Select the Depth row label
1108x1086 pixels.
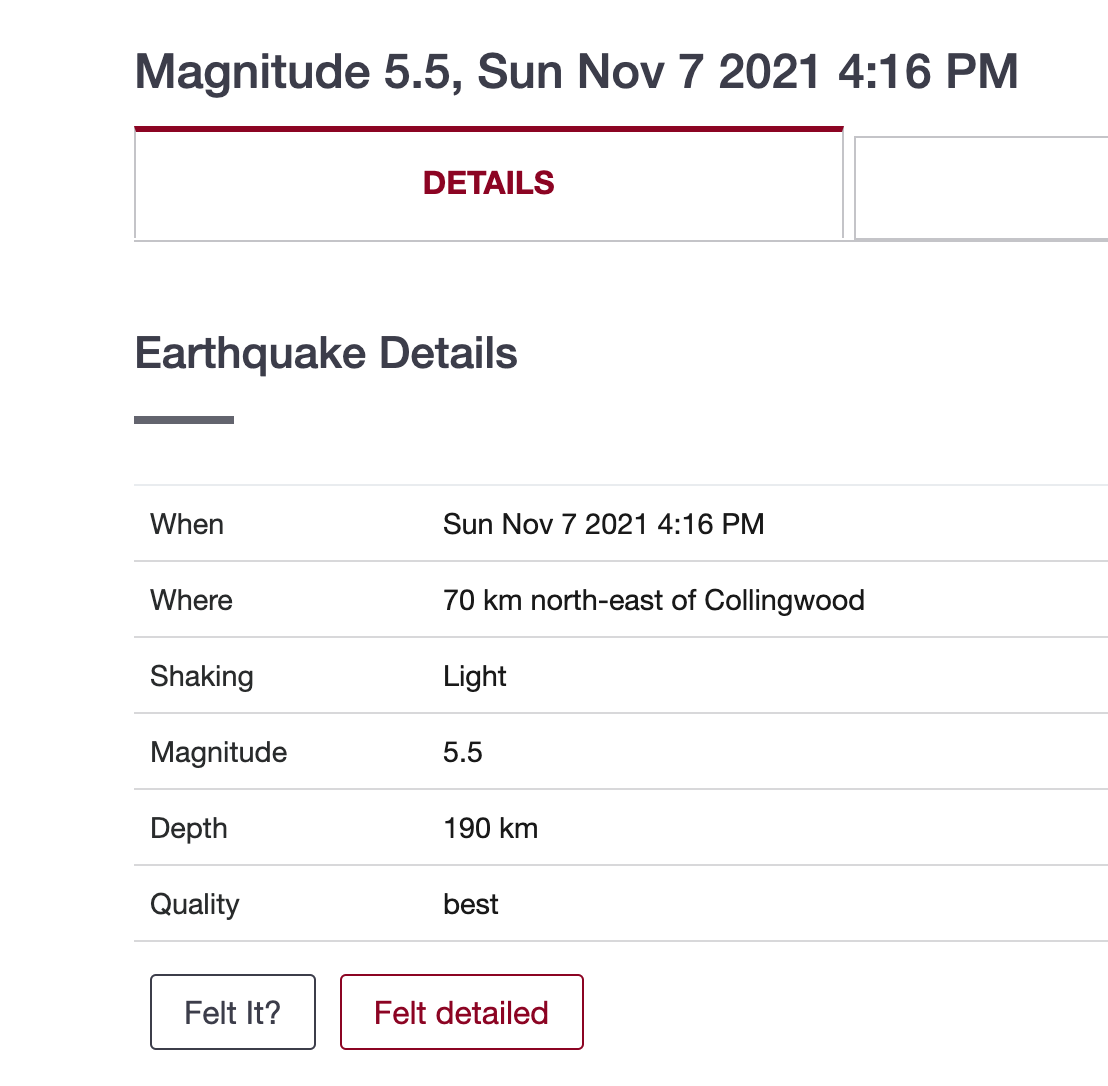click(x=189, y=828)
